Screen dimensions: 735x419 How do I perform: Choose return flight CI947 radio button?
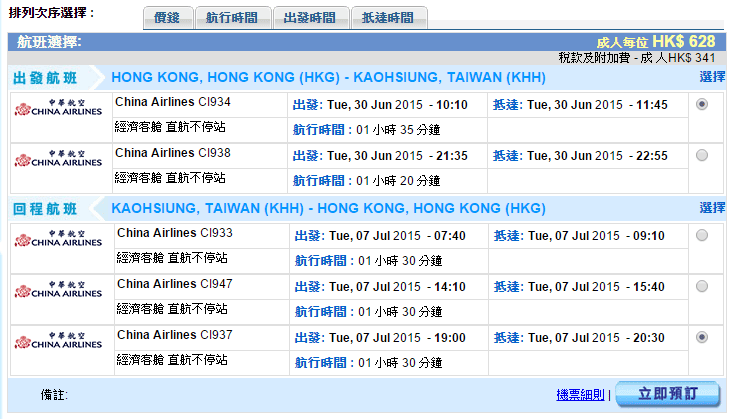pyautogui.click(x=702, y=286)
